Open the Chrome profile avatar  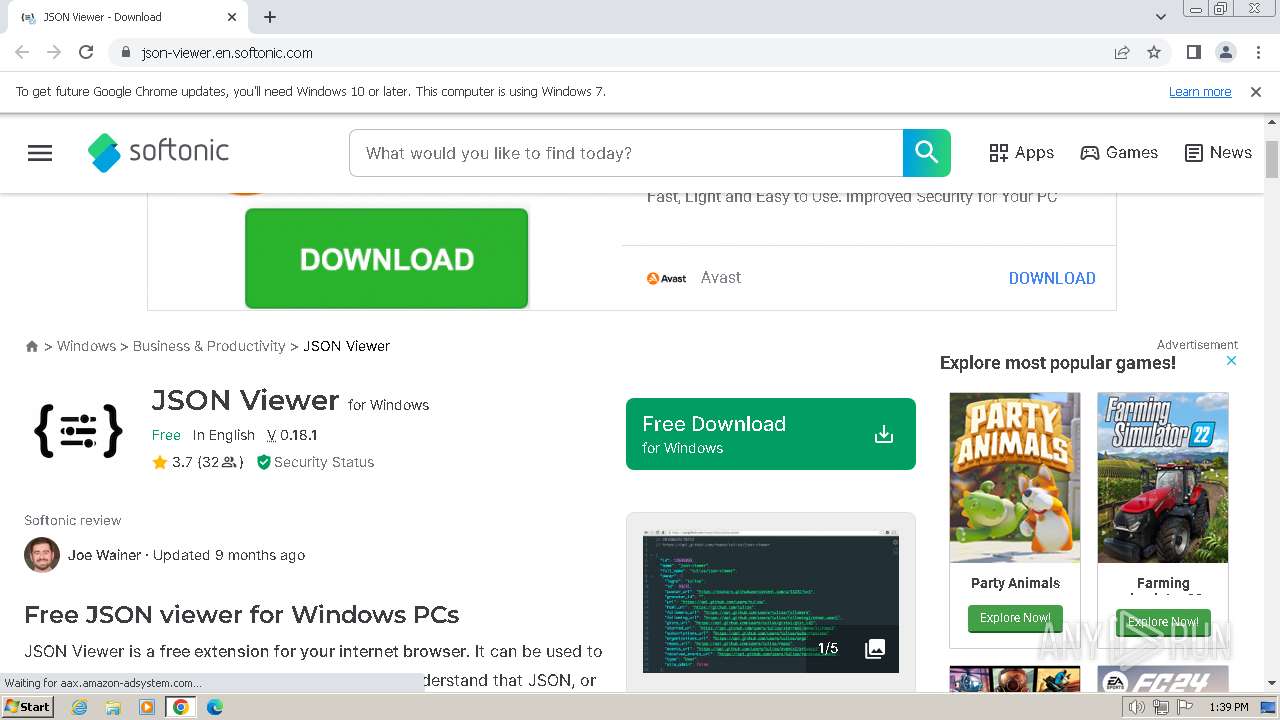click(1226, 52)
